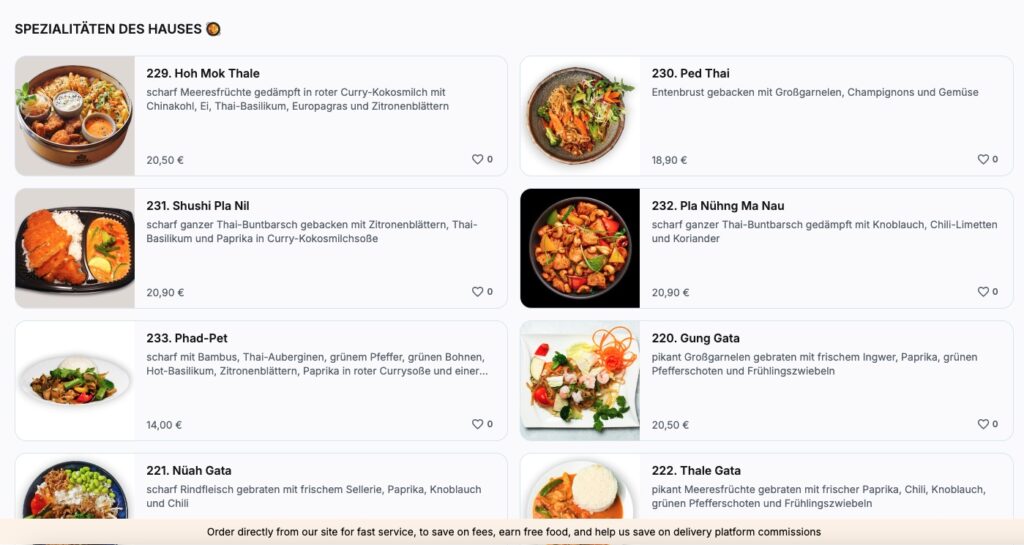Select the 20,50 € price on Gung Gata

670,425
